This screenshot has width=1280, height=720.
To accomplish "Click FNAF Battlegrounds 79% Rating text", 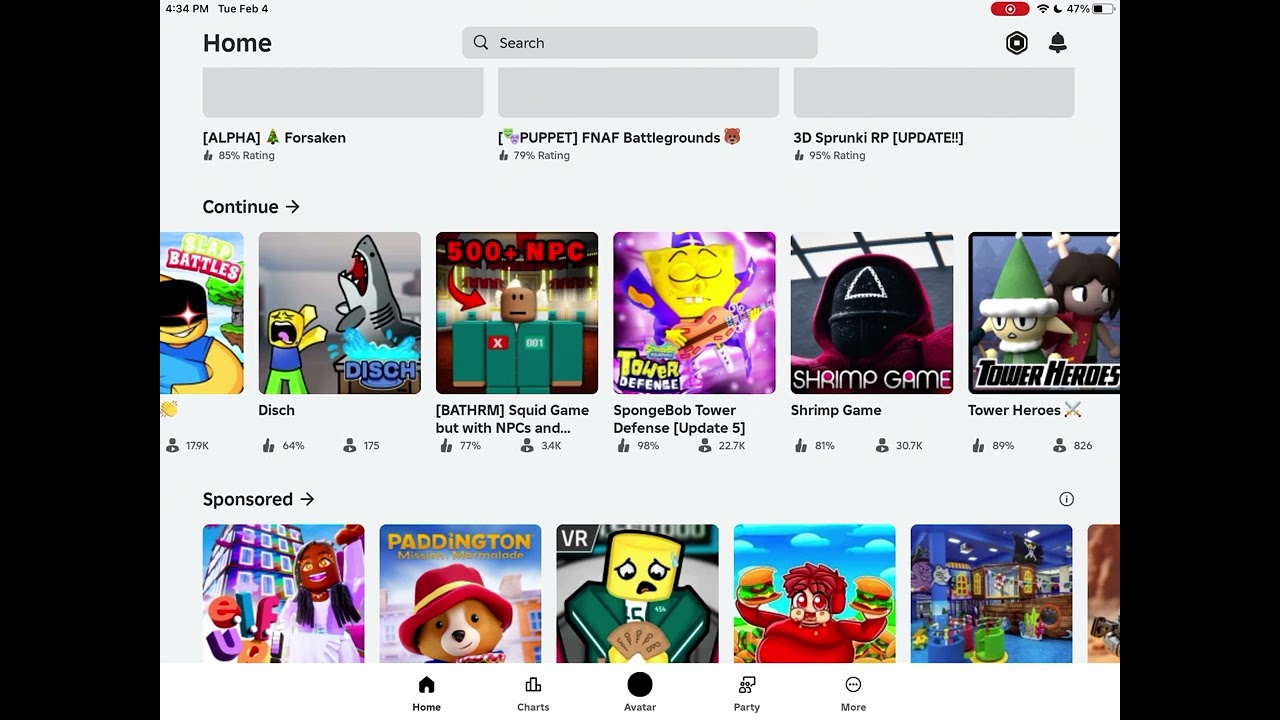I will pos(541,156).
